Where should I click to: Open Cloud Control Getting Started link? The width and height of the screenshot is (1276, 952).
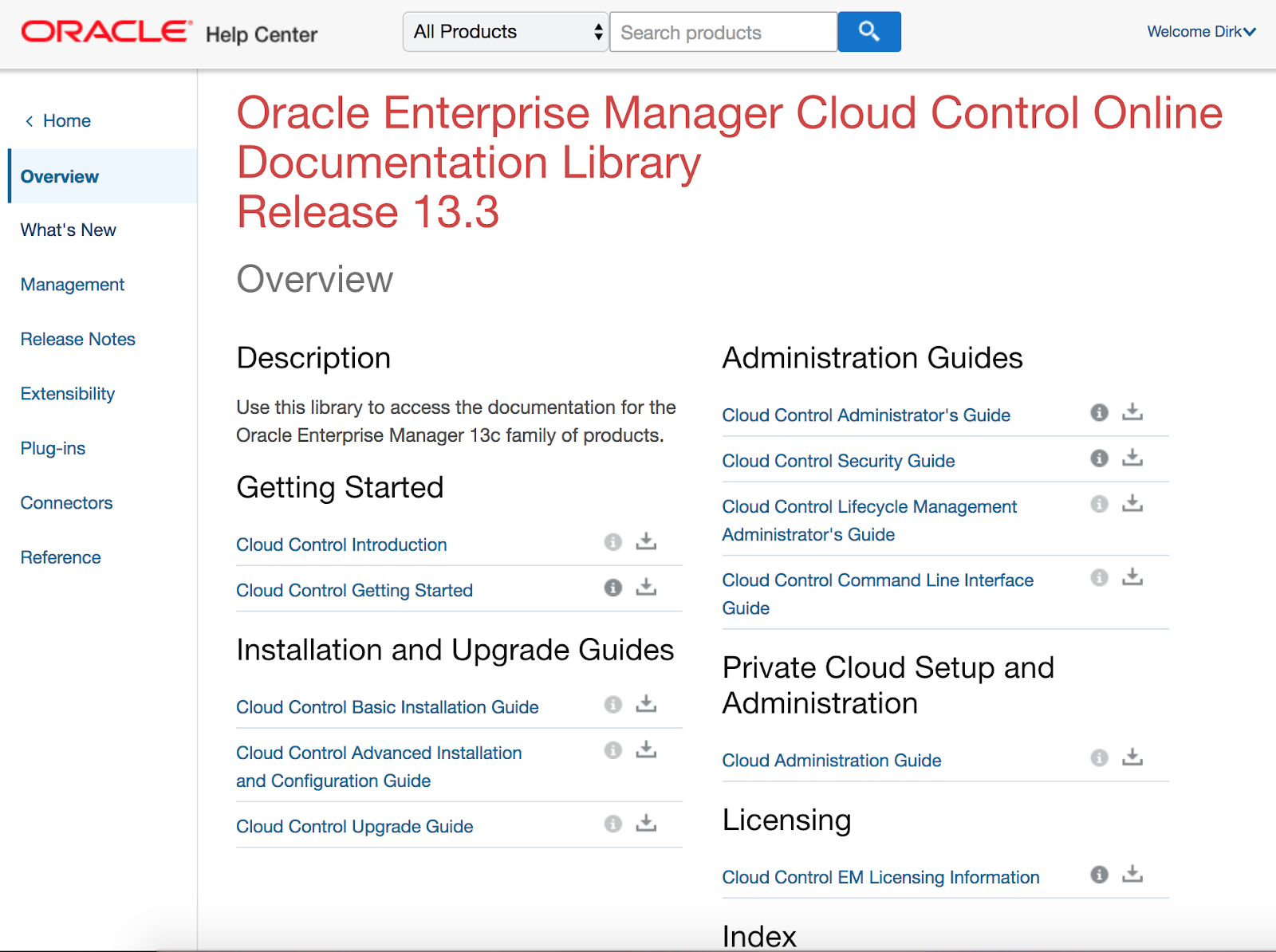(354, 591)
